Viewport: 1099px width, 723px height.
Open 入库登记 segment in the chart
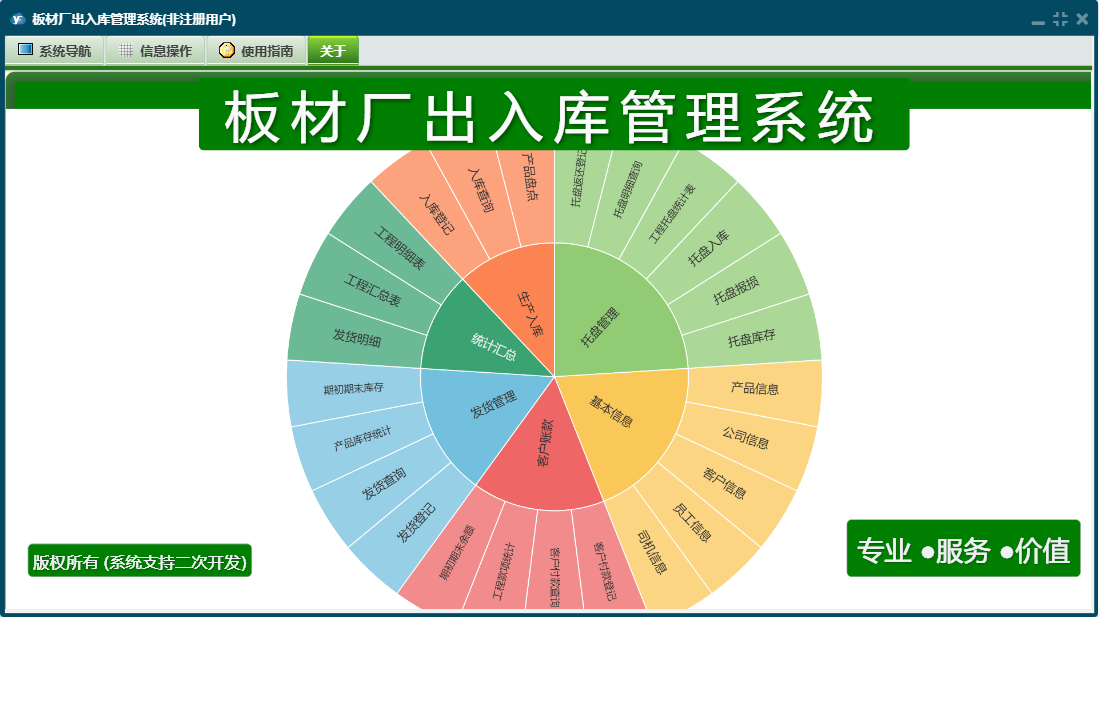(x=437, y=213)
